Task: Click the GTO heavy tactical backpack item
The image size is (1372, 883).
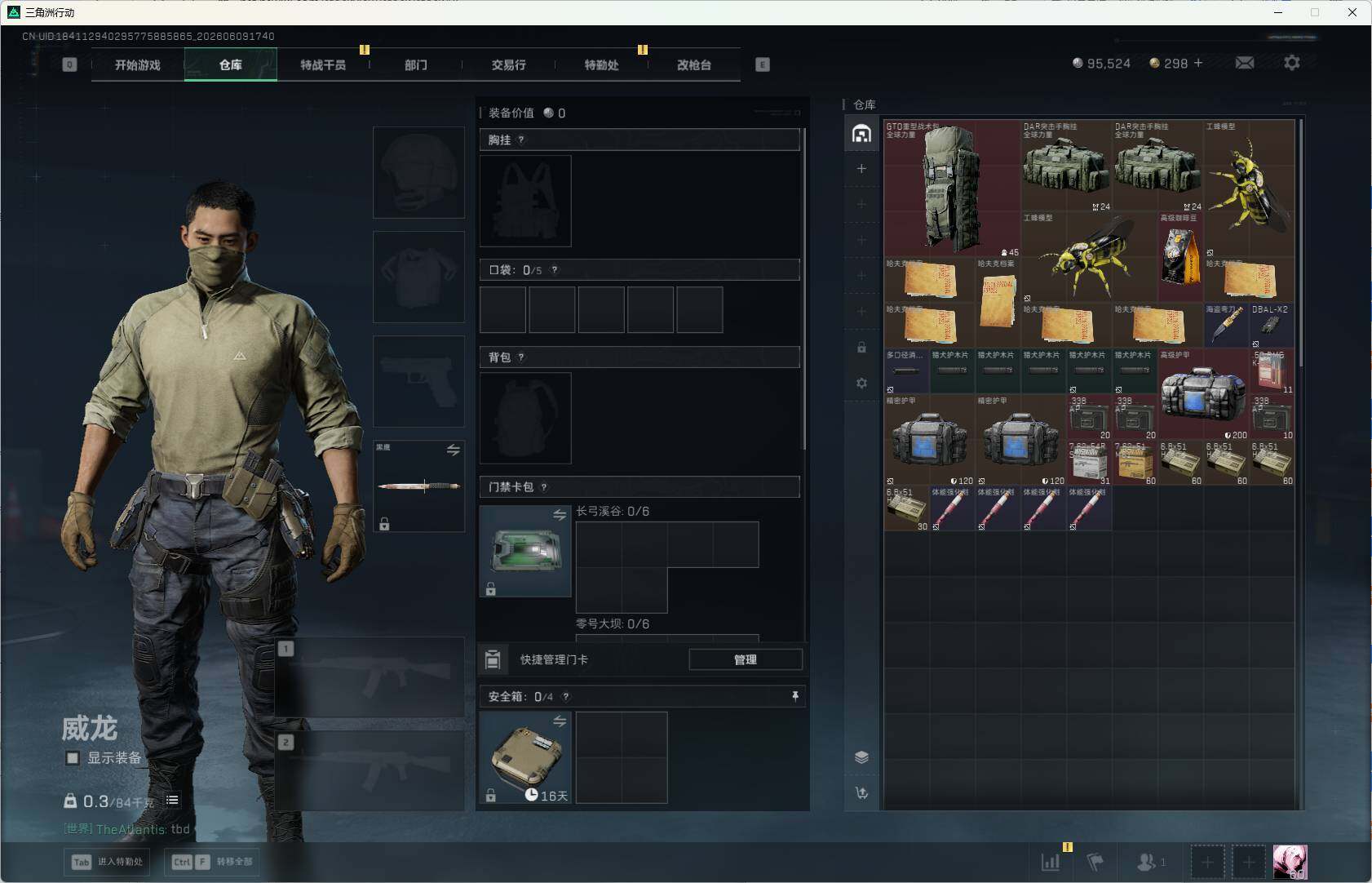Action: (952, 189)
